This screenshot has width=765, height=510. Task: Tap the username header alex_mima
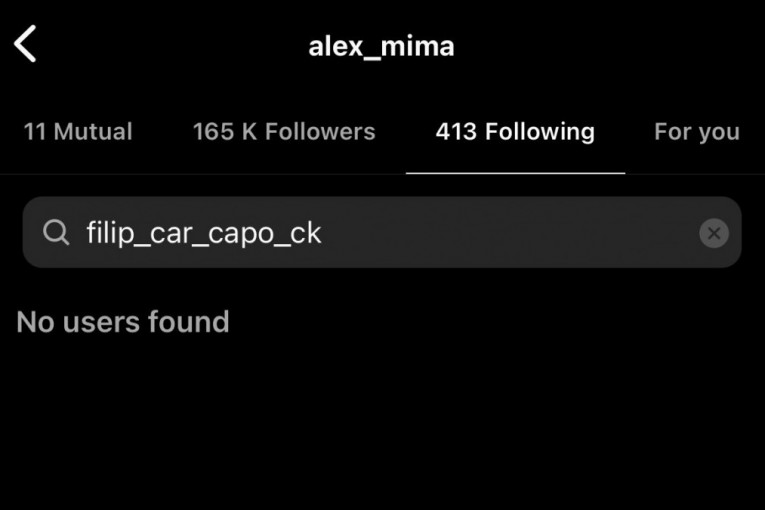(381, 46)
